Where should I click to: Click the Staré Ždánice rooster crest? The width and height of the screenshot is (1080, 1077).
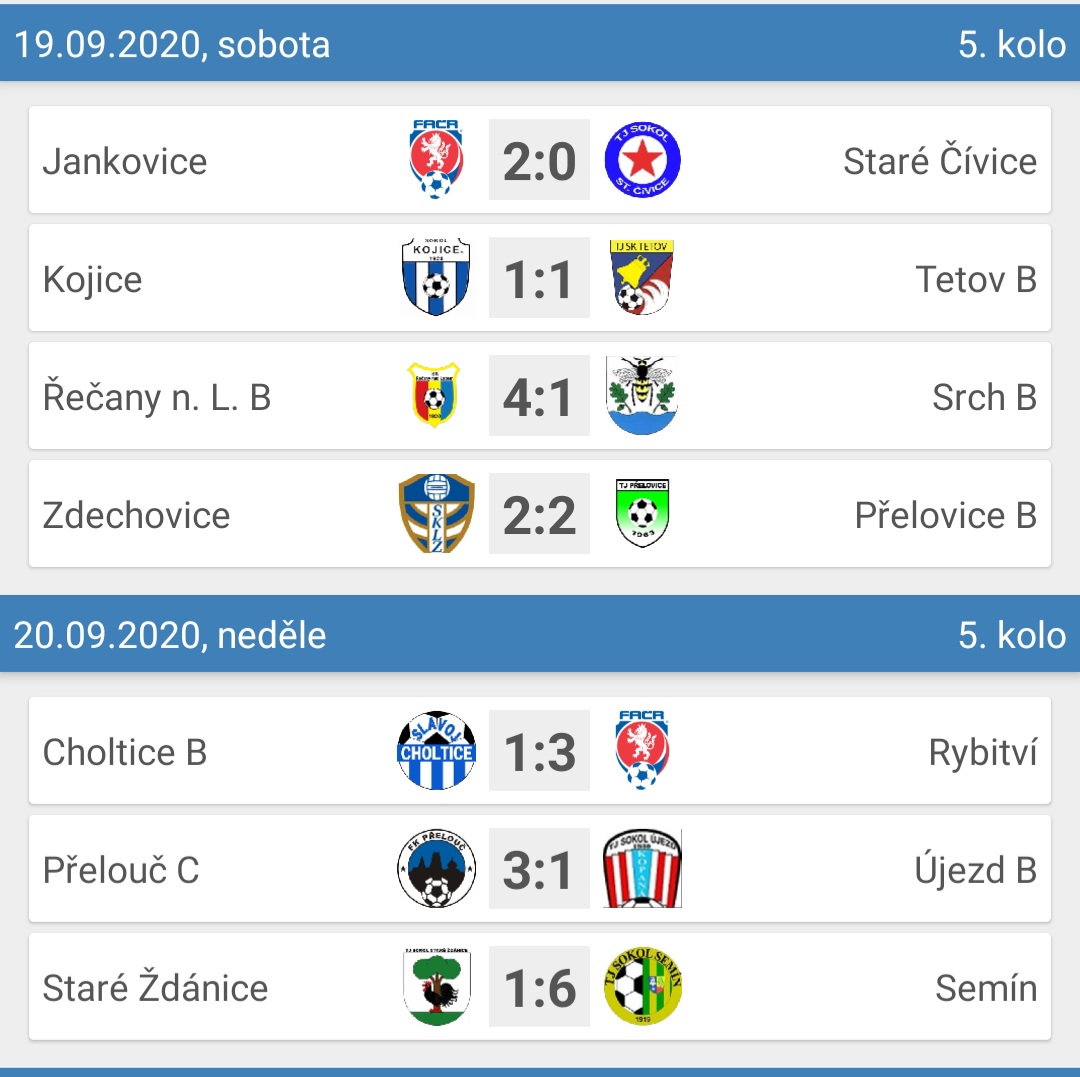pos(436,986)
